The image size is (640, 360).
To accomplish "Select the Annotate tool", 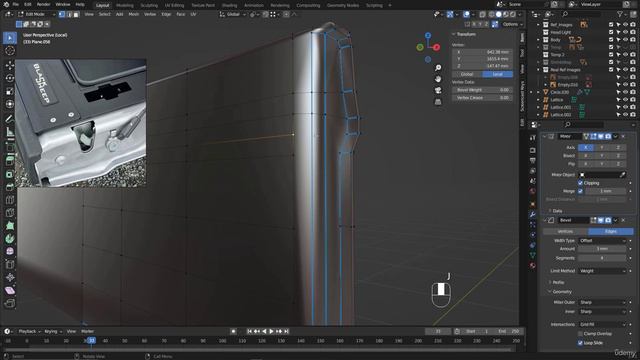I will pos(10,119).
